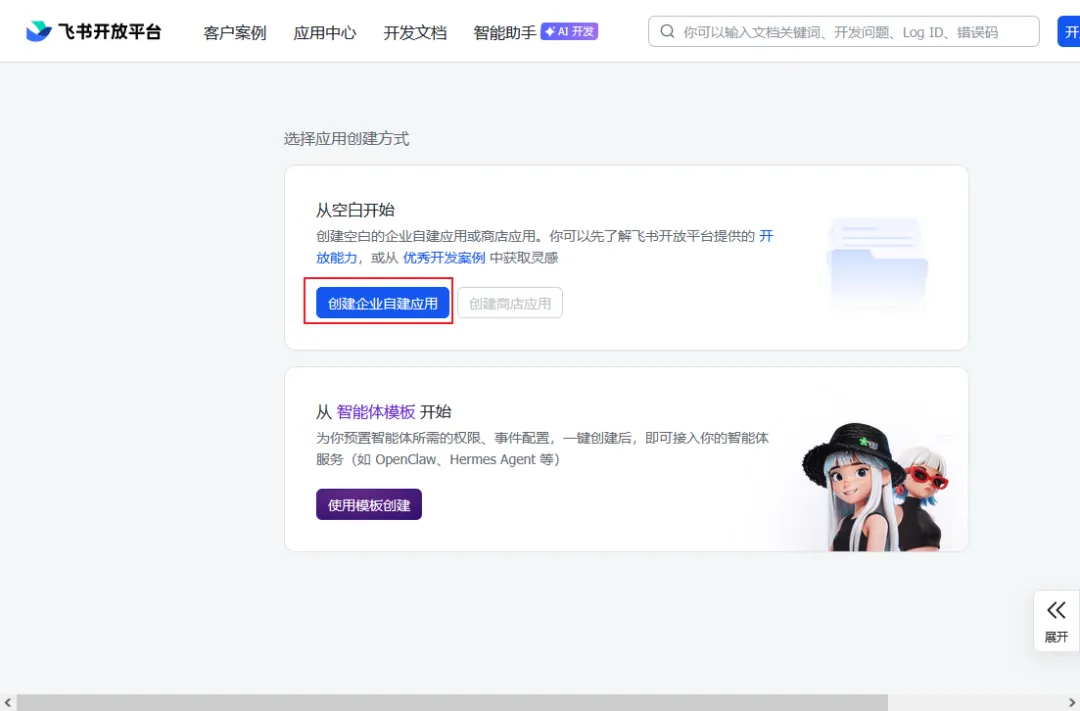Screen dimensions: 1080x711
Task: Click the 创建商店应用 button
Action: click(510, 302)
